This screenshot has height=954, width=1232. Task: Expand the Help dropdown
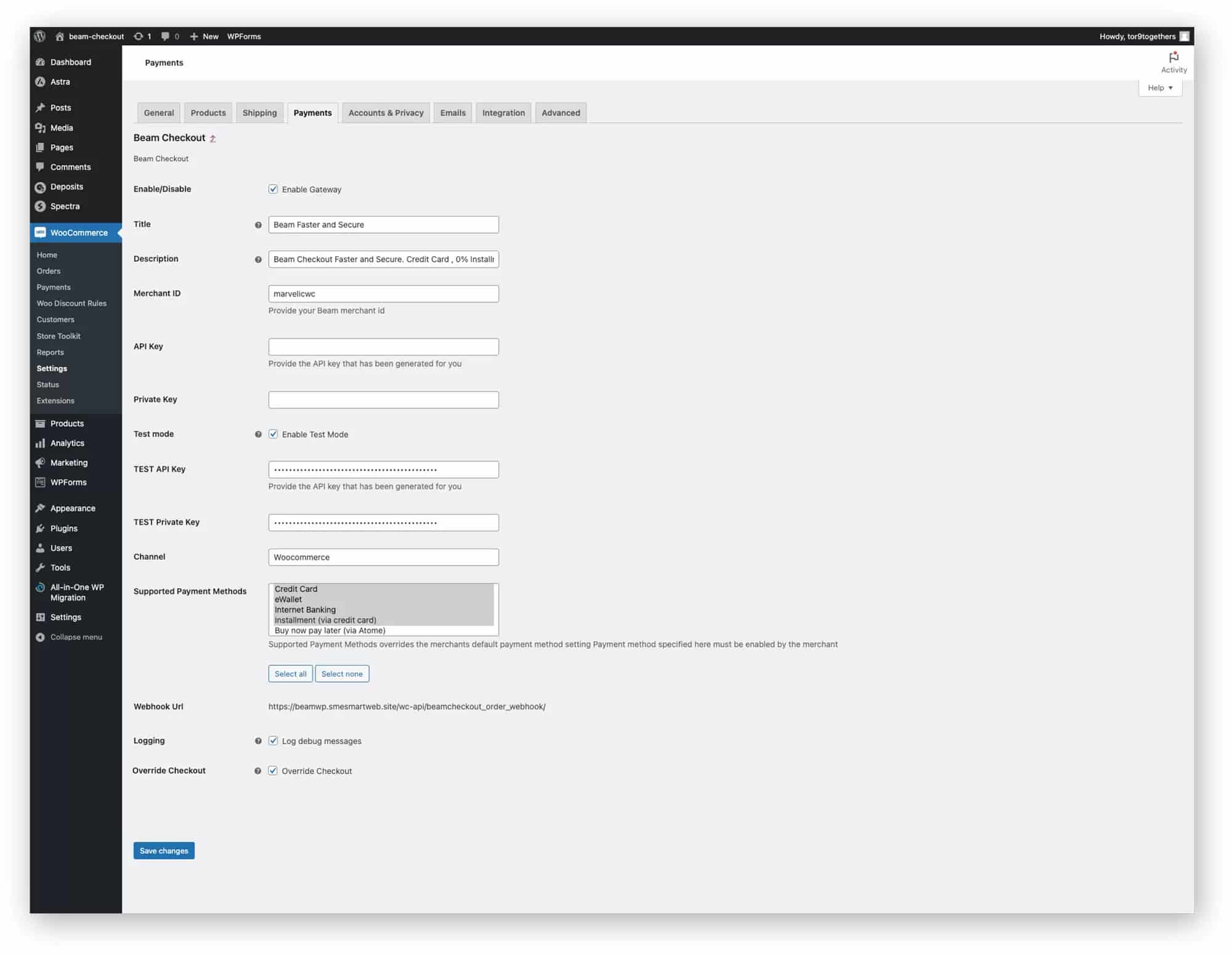coord(1160,88)
